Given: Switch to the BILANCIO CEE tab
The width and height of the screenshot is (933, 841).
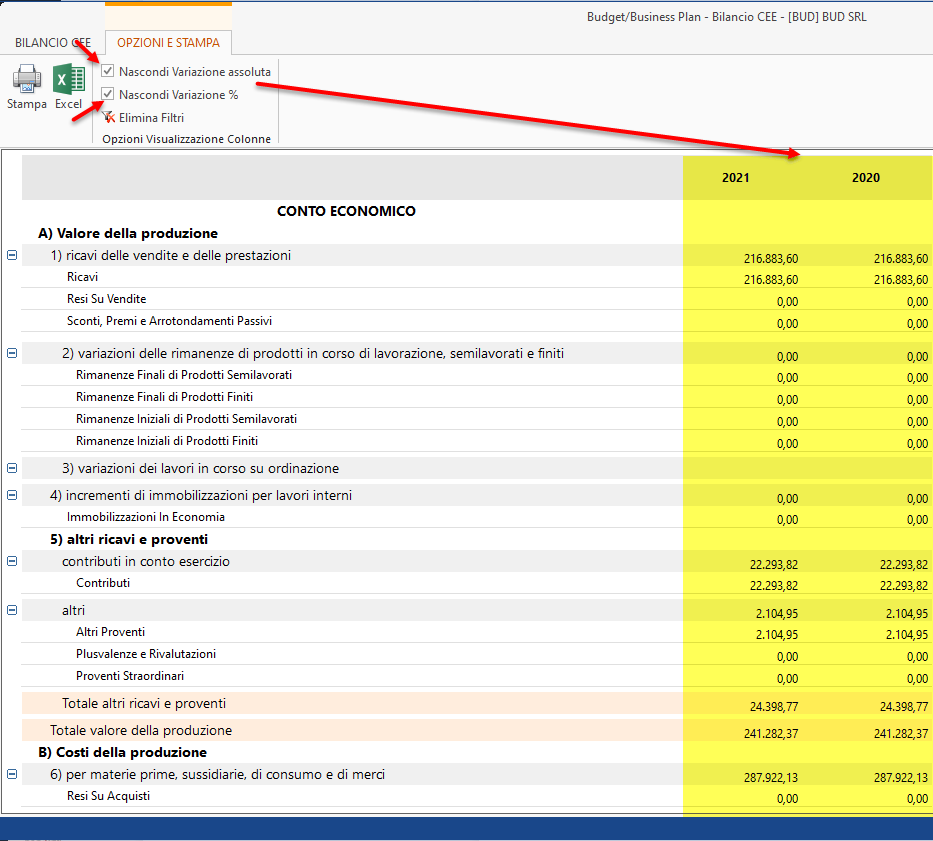Looking at the screenshot, I should tap(53, 43).
